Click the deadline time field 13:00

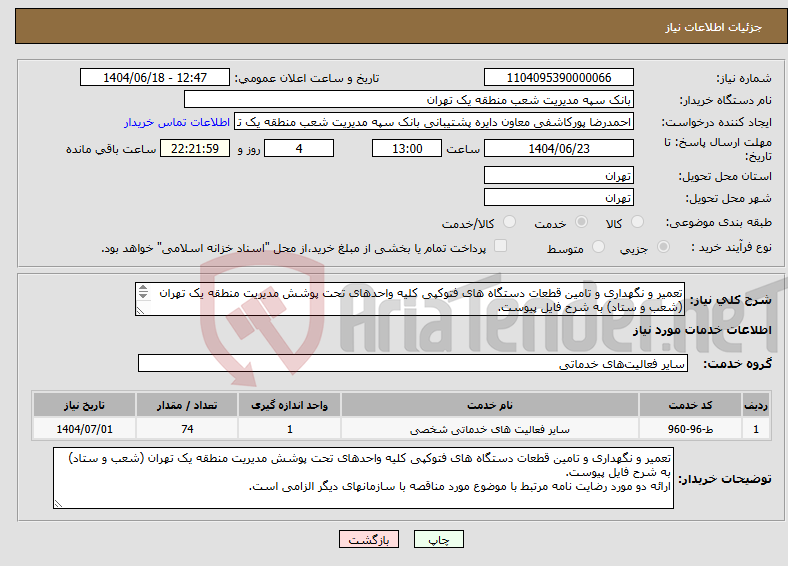pyautogui.click(x=407, y=149)
